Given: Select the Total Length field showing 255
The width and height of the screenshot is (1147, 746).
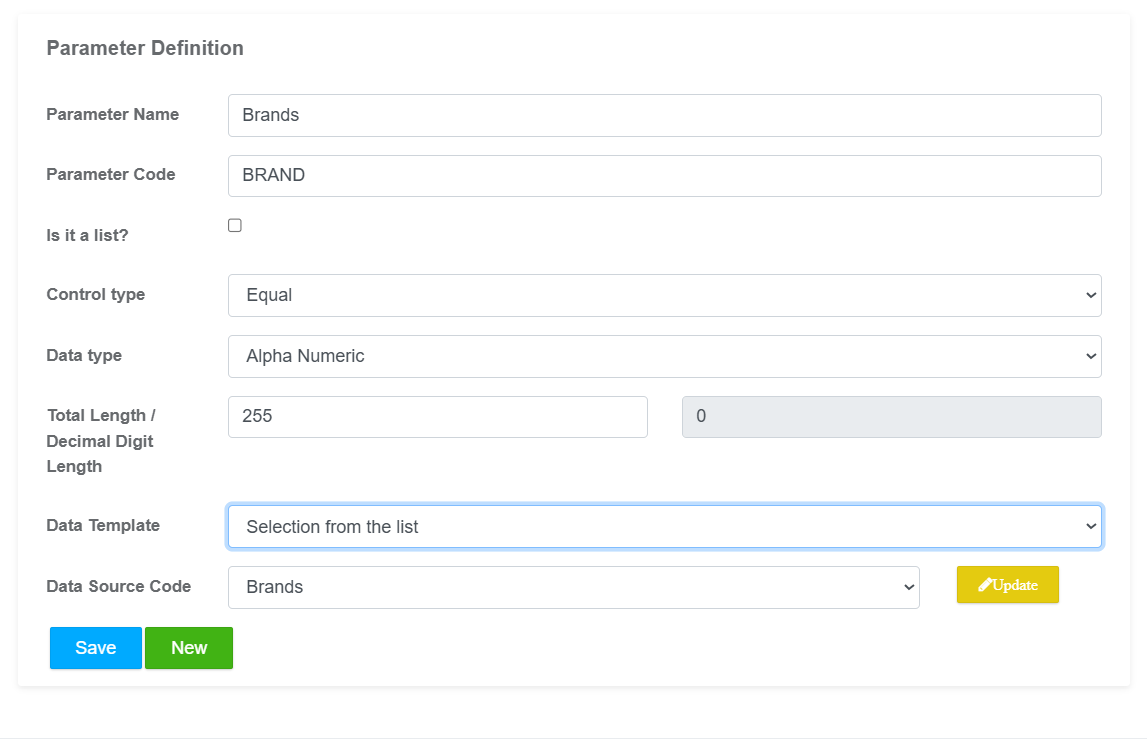Looking at the screenshot, I should [437, 417].
